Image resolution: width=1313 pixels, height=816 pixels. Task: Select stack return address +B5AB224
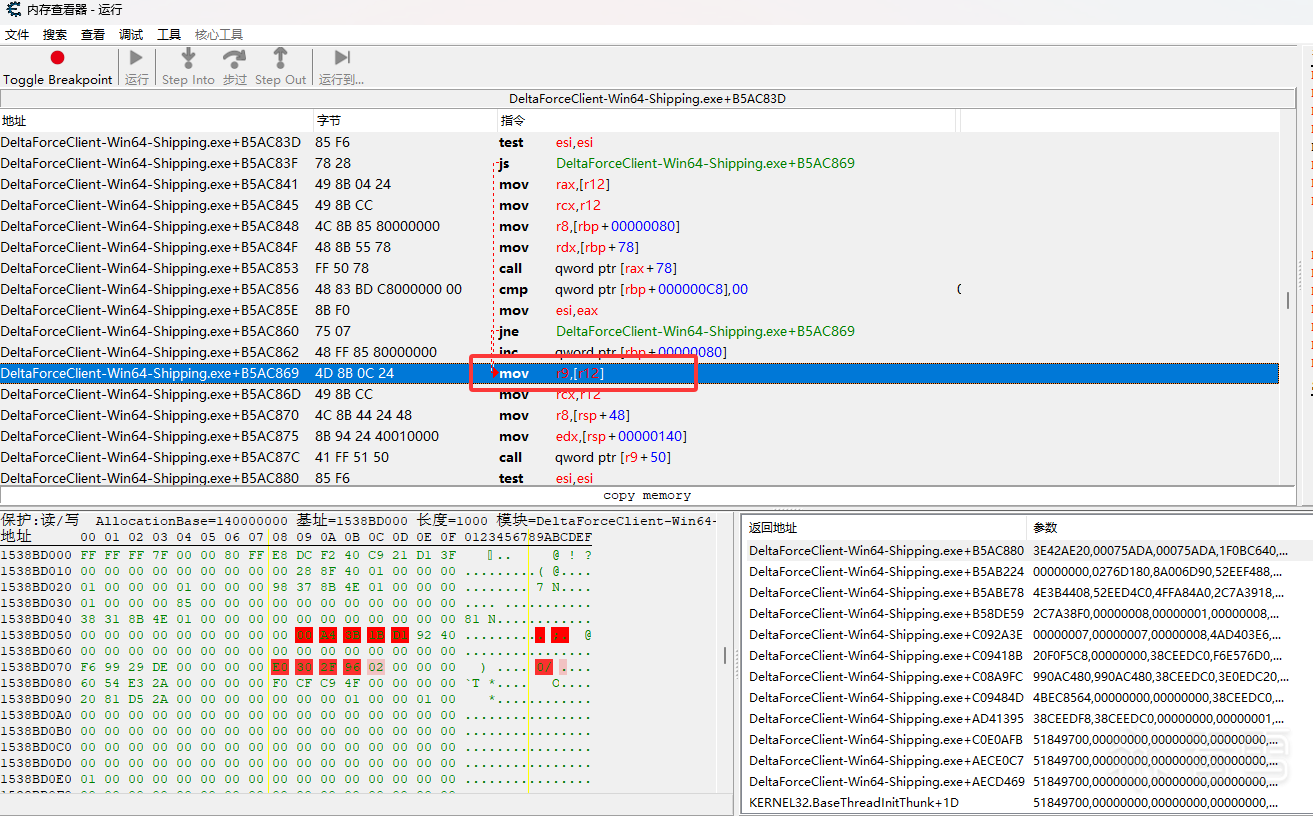[1028, 571]
